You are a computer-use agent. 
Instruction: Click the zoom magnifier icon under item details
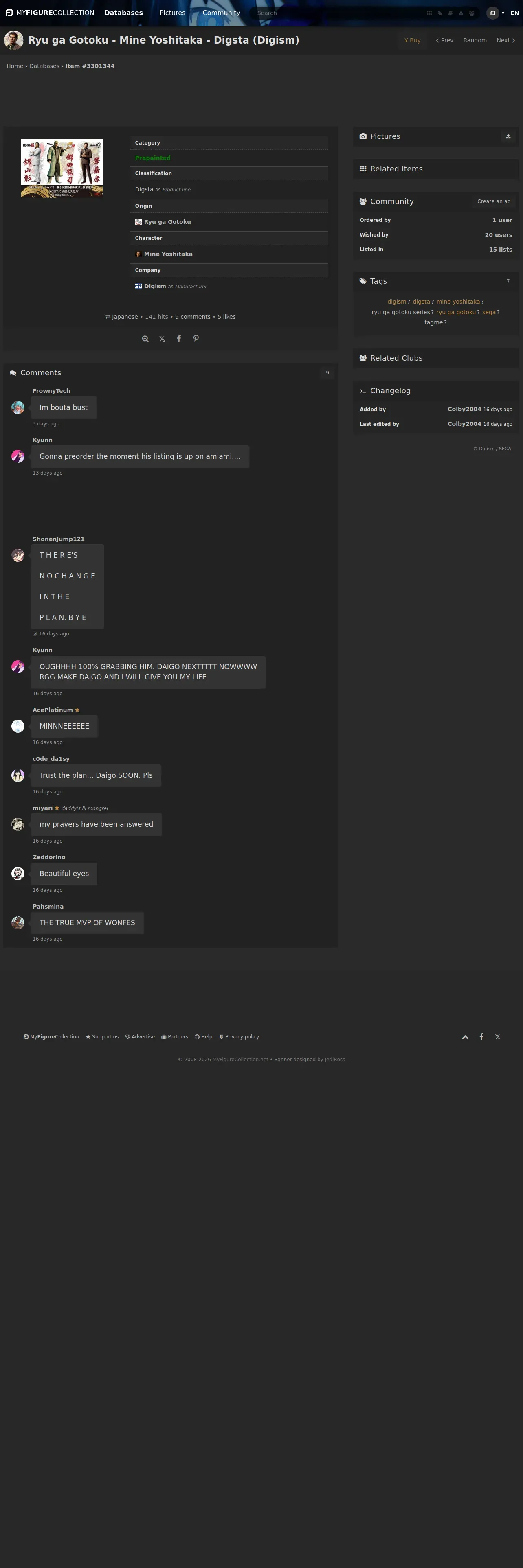click(x=145, y=339)
